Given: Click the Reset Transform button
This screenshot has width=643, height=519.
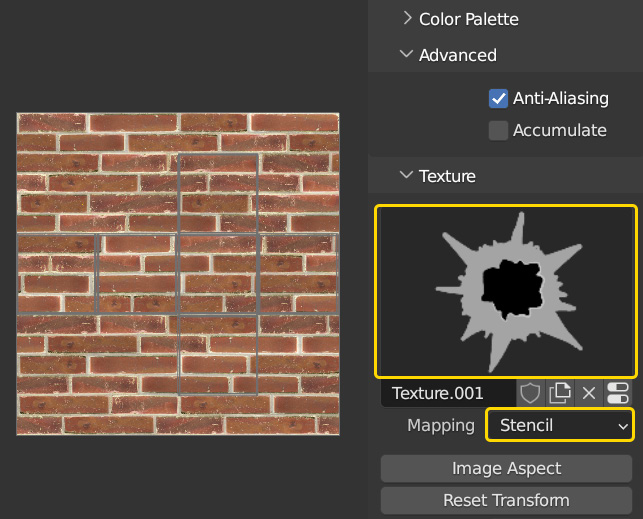Looking at the screenshot, I should (x=506, y=500).
